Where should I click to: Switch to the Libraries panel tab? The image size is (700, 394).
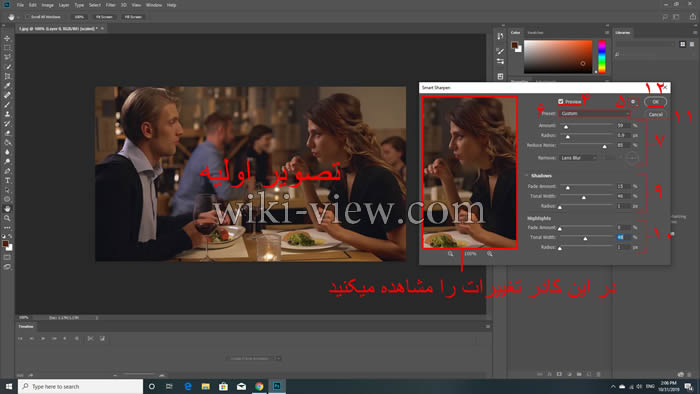[623, 33]
